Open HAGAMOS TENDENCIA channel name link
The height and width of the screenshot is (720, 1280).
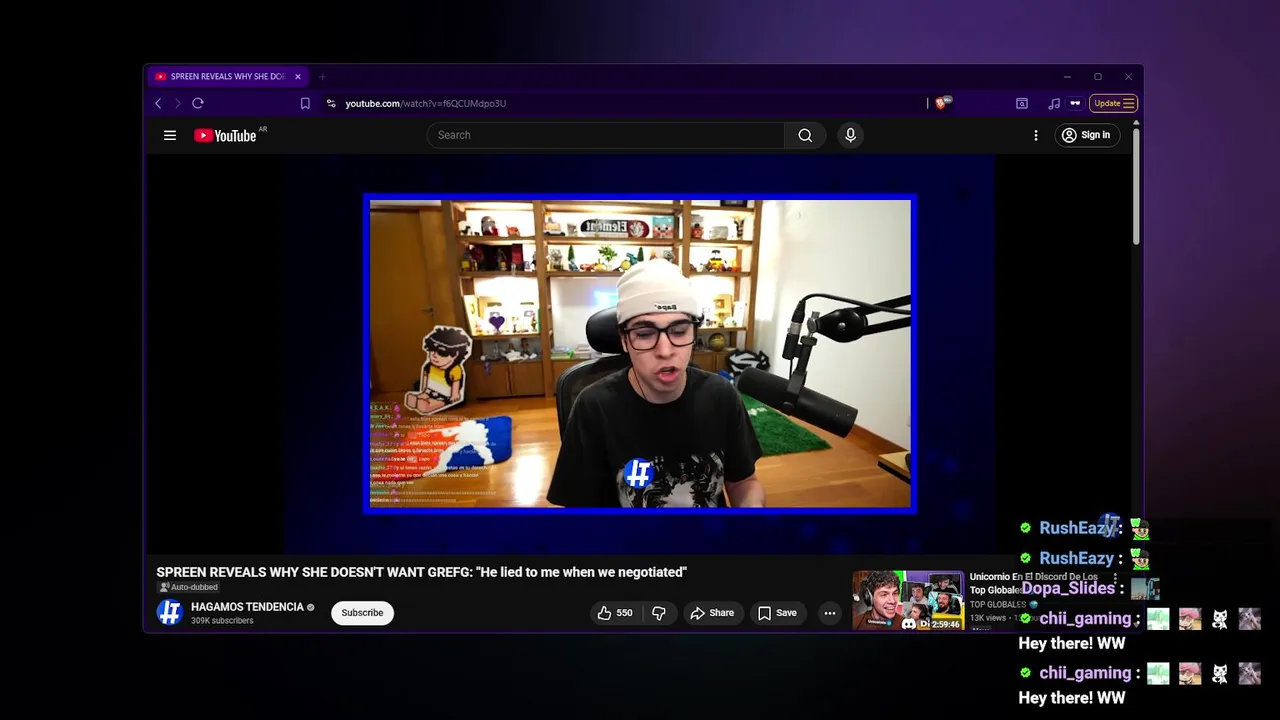coord(247,607)
